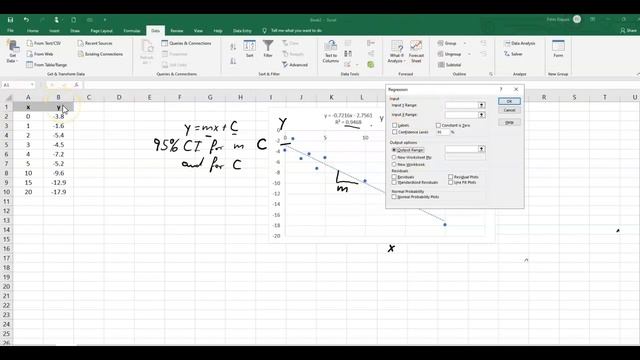Viewport: 640px width, 360px height.
Task: Open What-If Analysis dropdown
Action: tap(396, 52)
